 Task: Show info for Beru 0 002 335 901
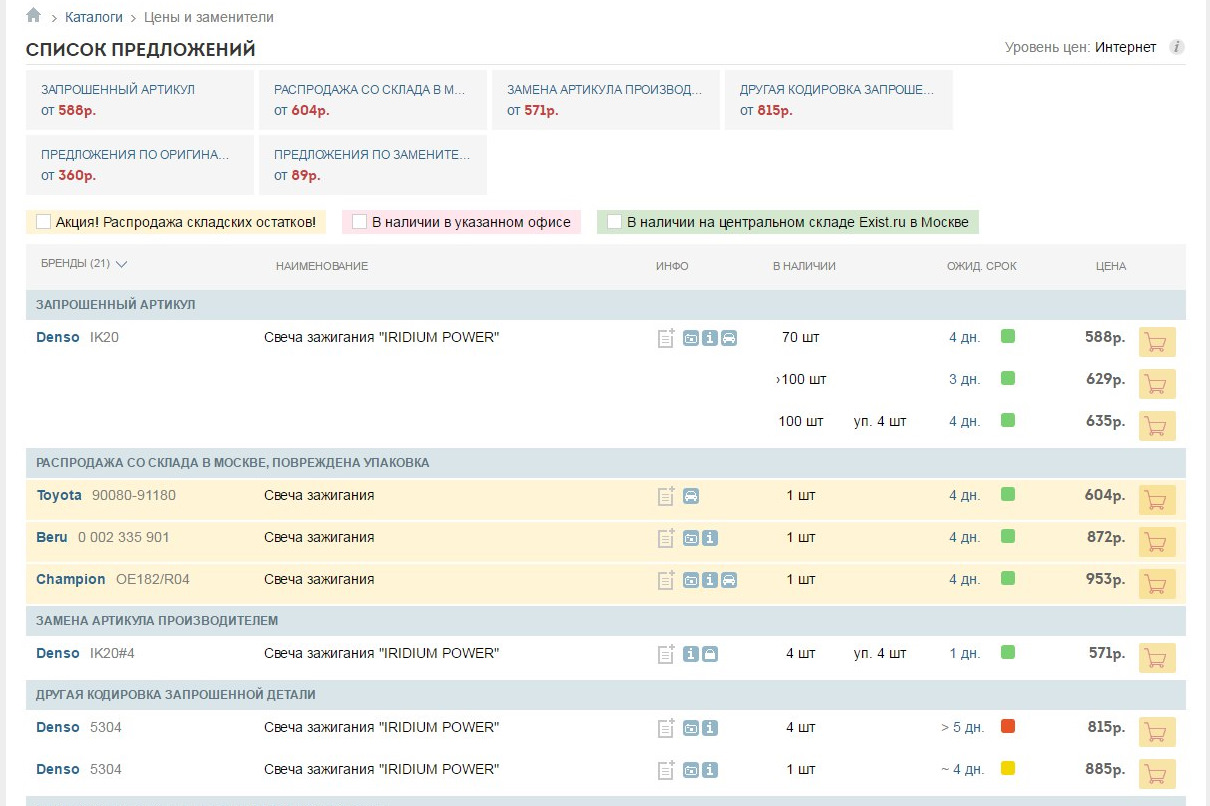[x=710, y=538]
